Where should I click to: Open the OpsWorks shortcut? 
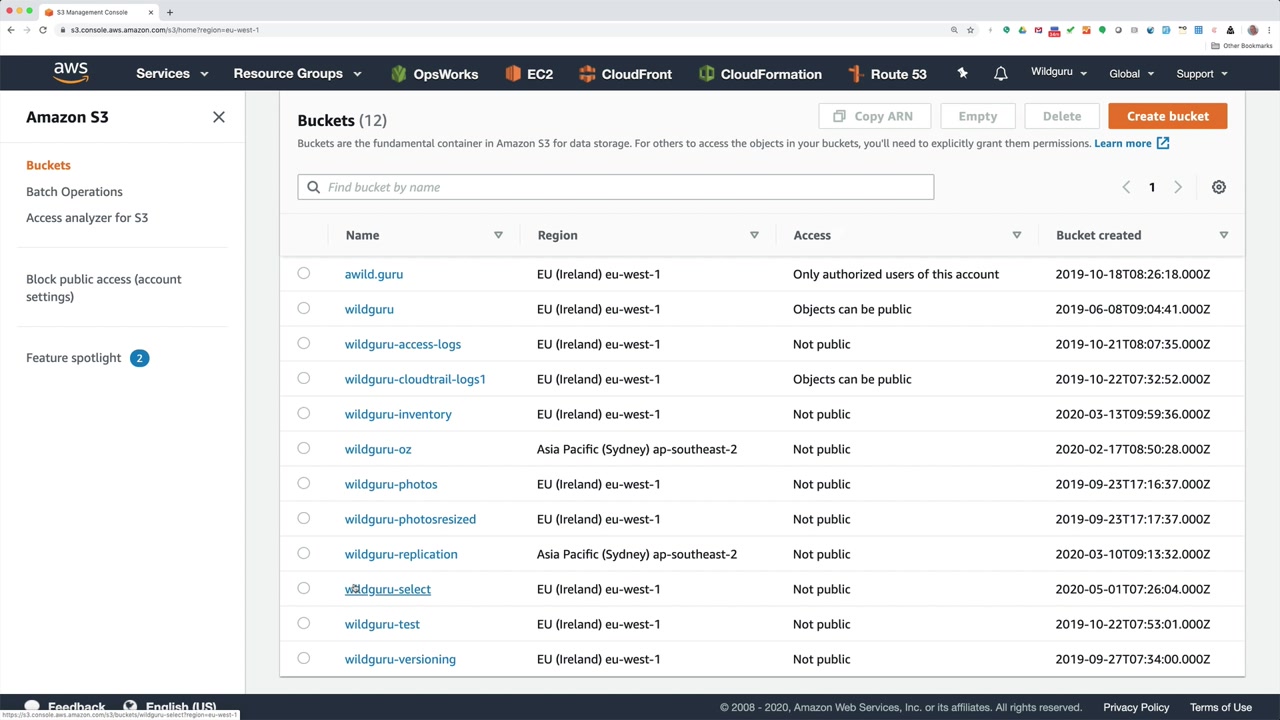pyautogui.click(x=434, y=74)
